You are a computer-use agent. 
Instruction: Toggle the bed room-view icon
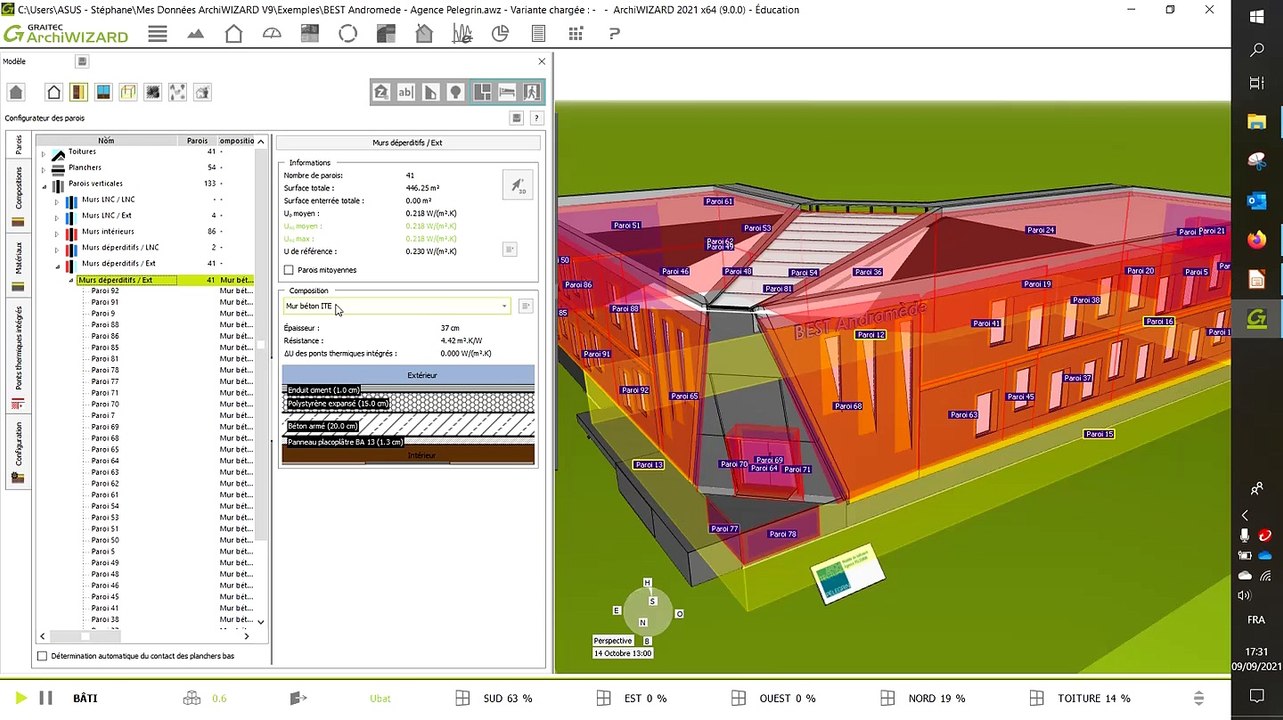507,92
